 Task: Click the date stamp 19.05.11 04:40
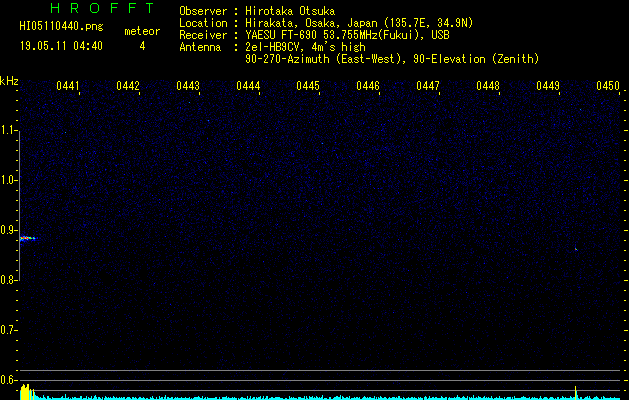point(61,46)
